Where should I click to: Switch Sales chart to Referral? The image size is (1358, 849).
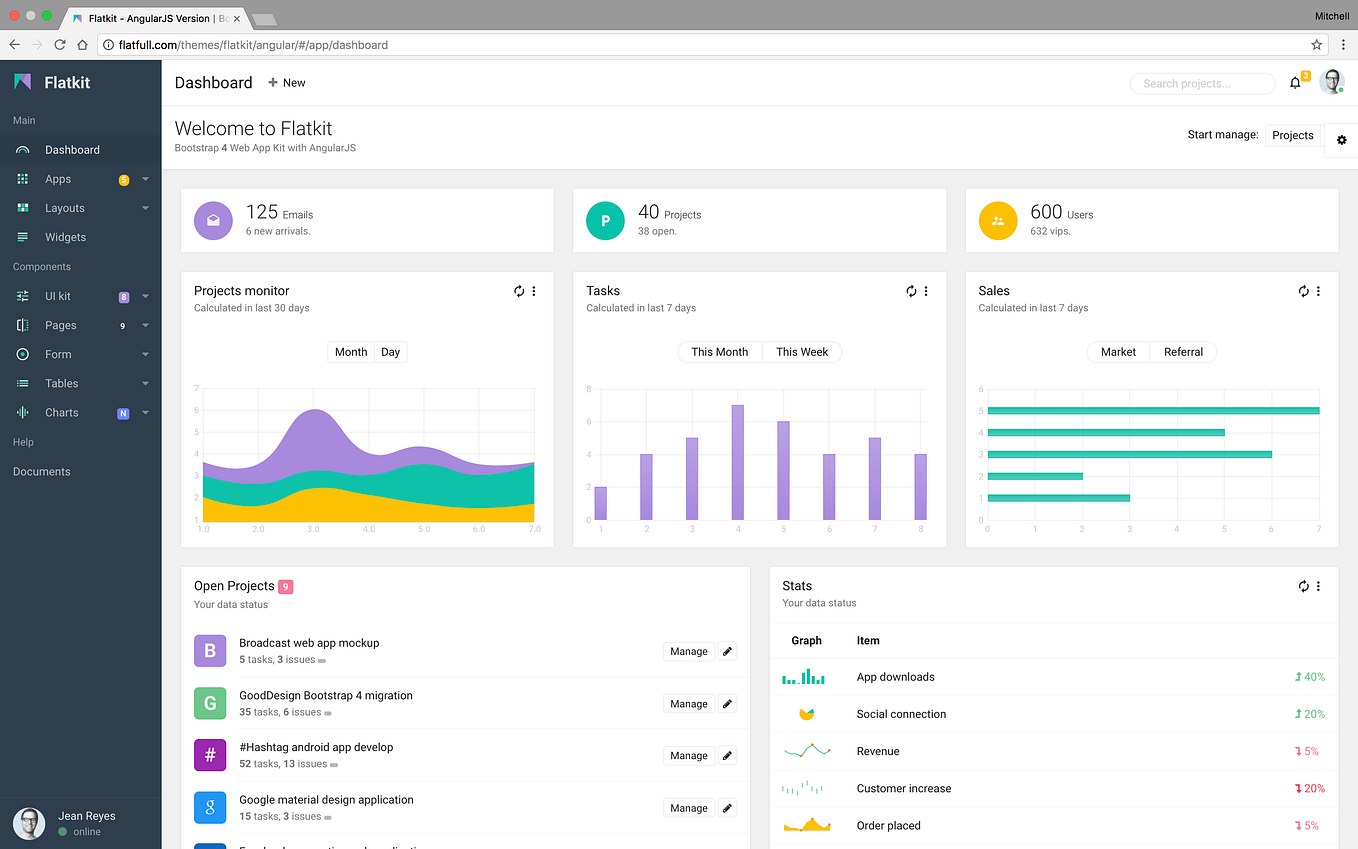pos(1183,352)
